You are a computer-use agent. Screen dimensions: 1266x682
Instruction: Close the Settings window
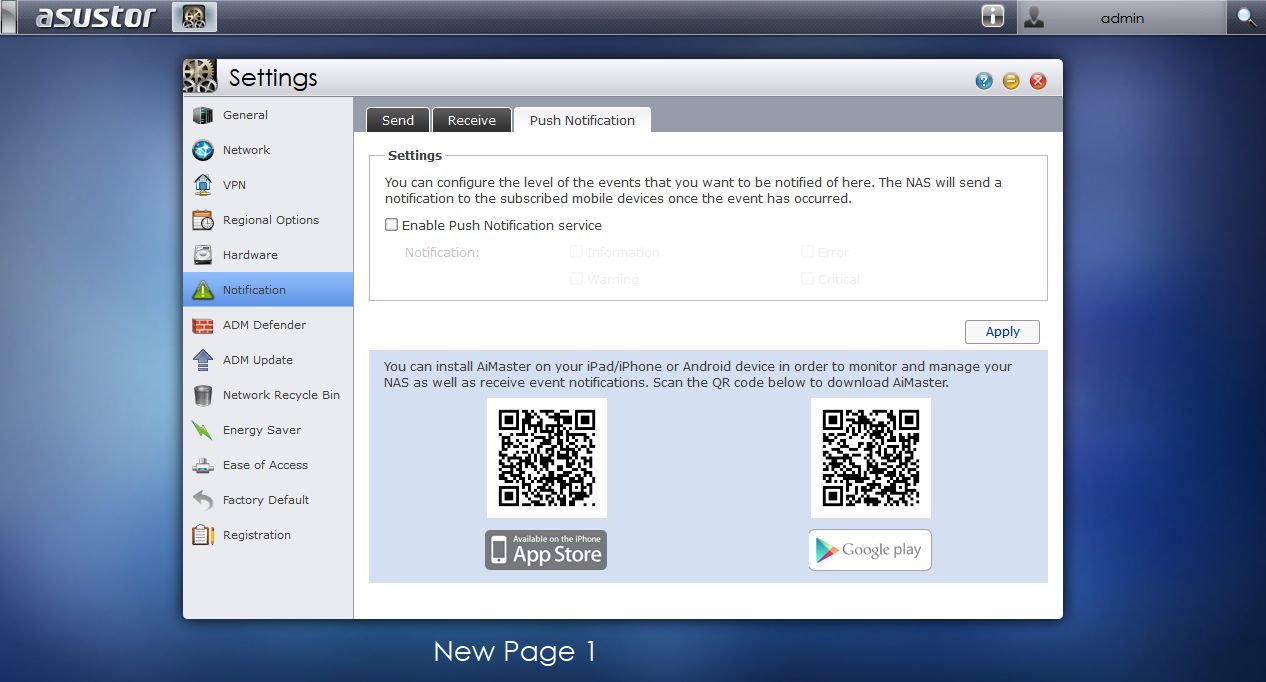1038,81
